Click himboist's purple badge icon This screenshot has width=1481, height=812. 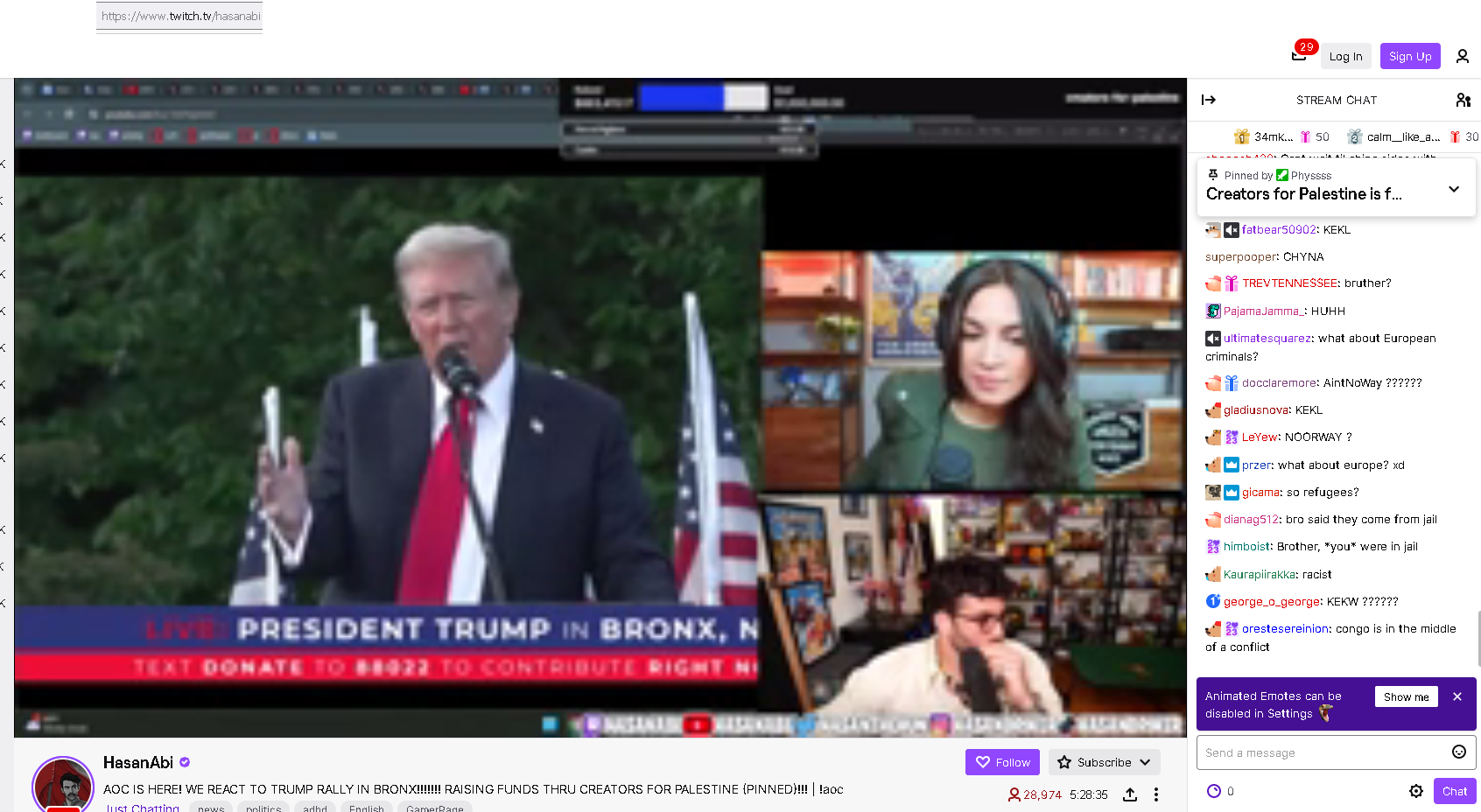1213,547
